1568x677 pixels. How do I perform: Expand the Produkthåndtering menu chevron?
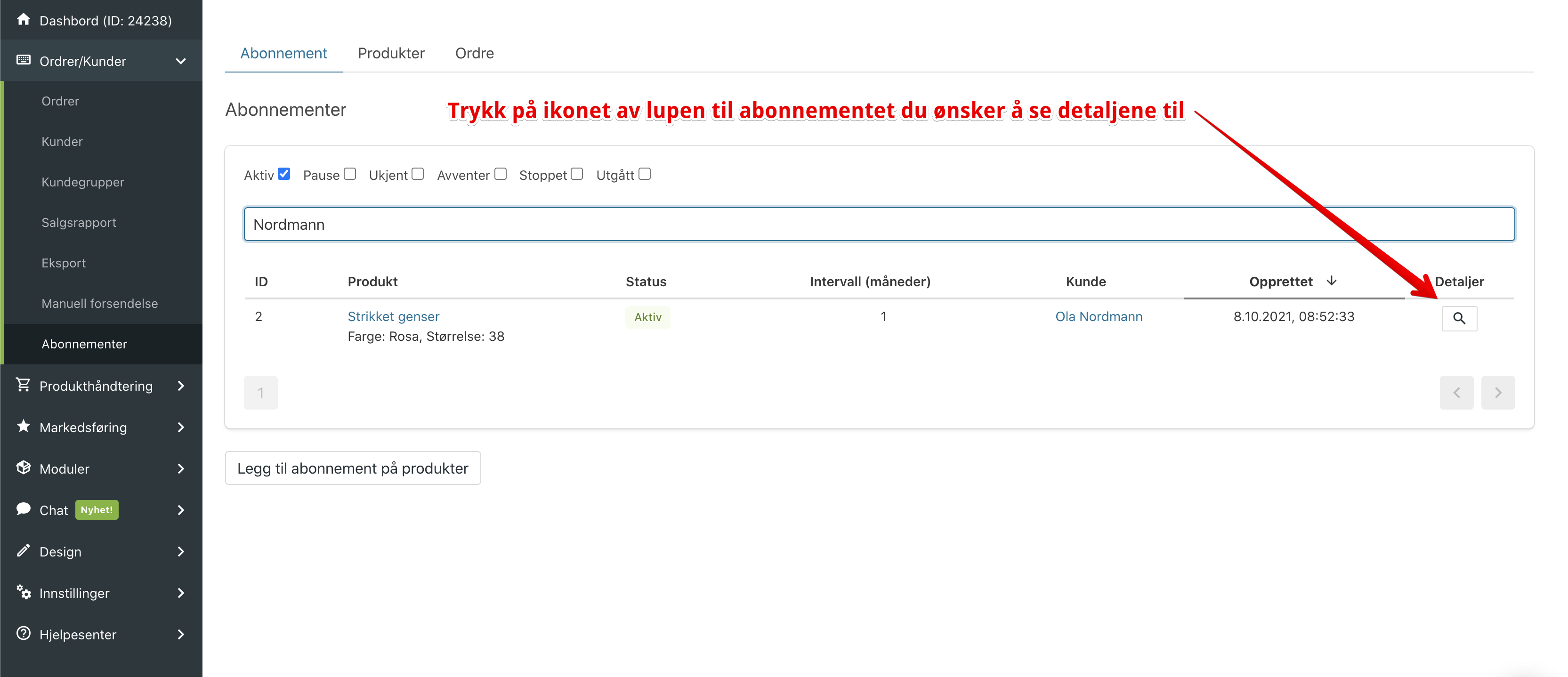(181, 386)
